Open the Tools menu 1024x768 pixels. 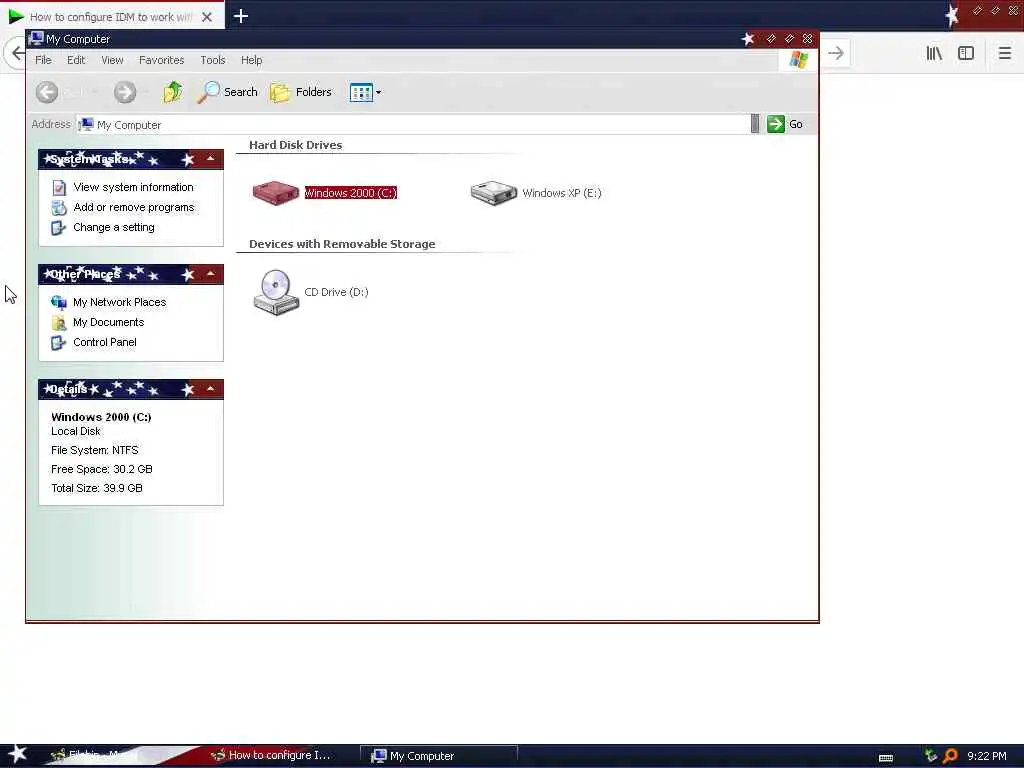(212, 60)
